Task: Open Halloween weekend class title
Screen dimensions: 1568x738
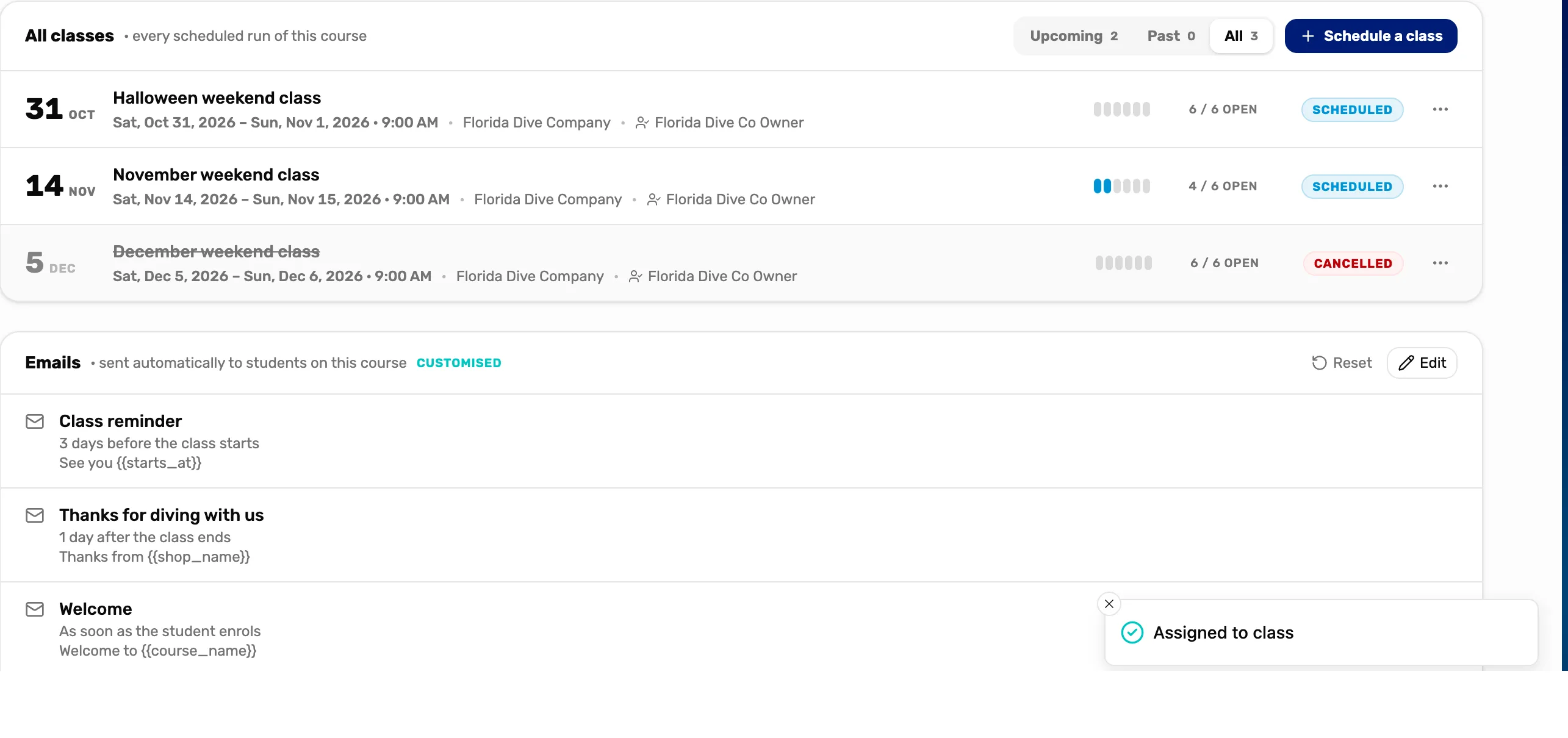Action: click(217, 98)
